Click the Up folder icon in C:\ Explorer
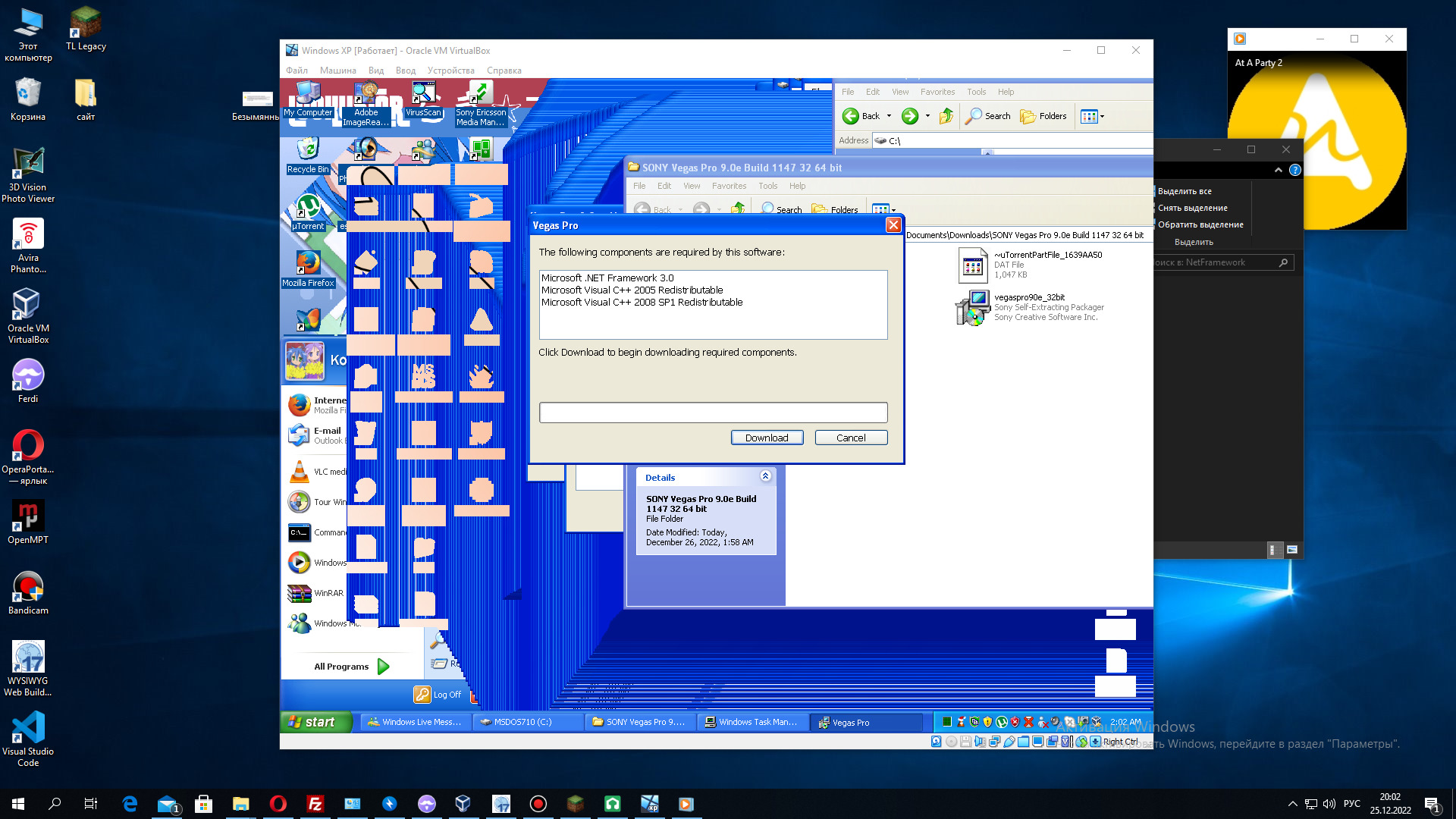This screenshot has width=1456, height=819. [x=946, y=116]
